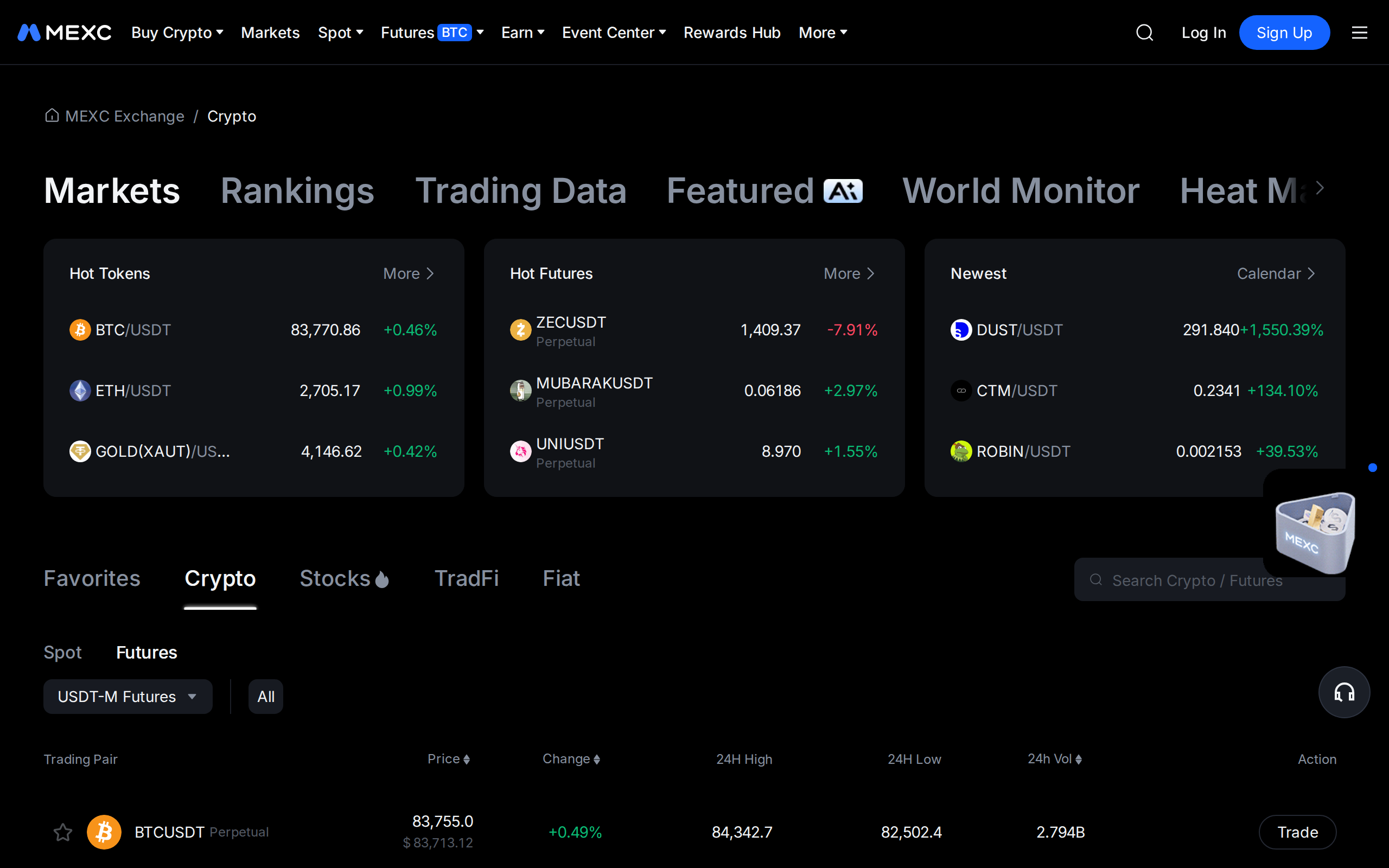
Task: Click the Log In link
Action: coord(1203,33)
